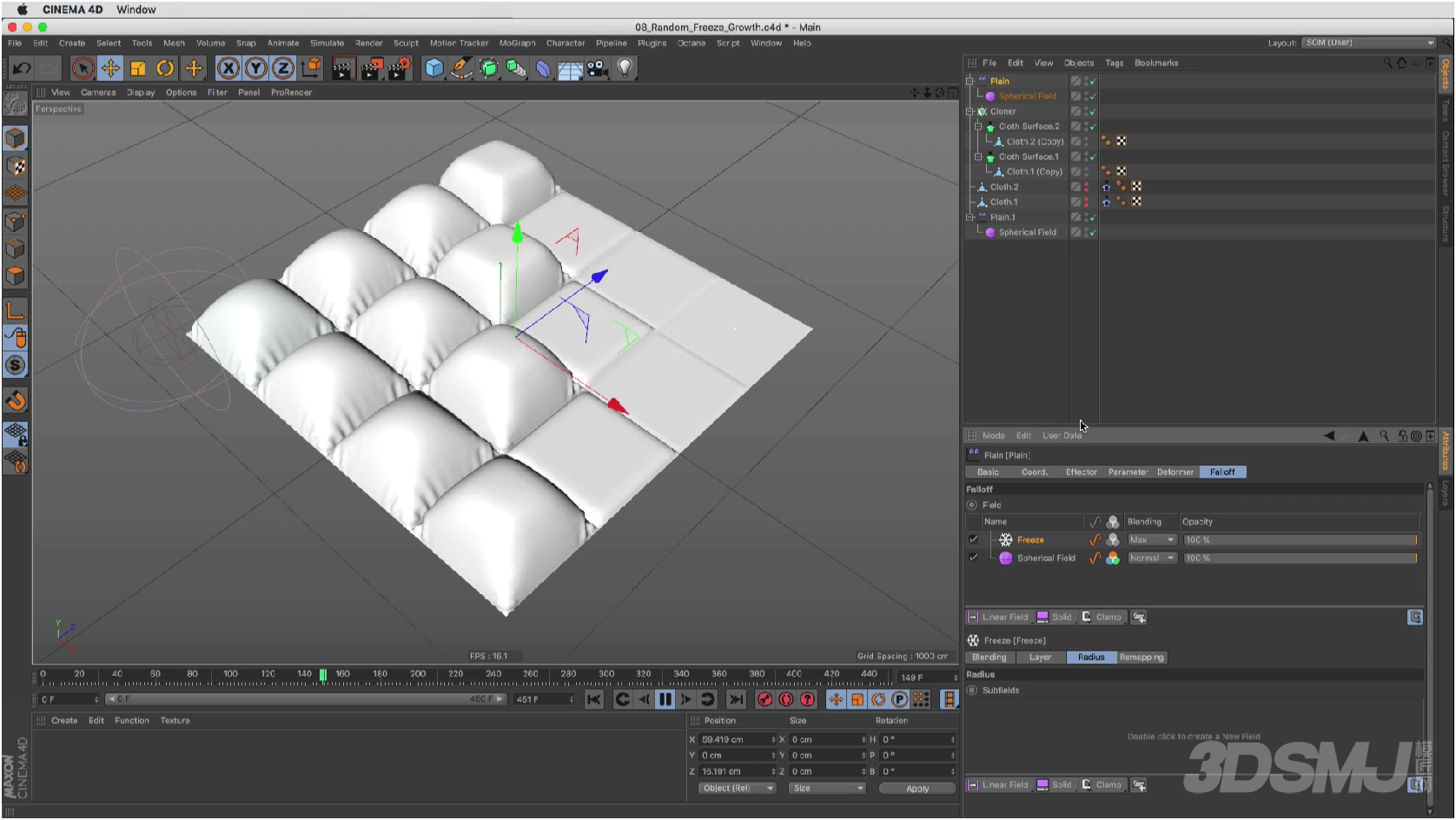Collapse the Cloner object tree
The height and width of the screenshot is (820, 1456).
click(x=970, y=111)
